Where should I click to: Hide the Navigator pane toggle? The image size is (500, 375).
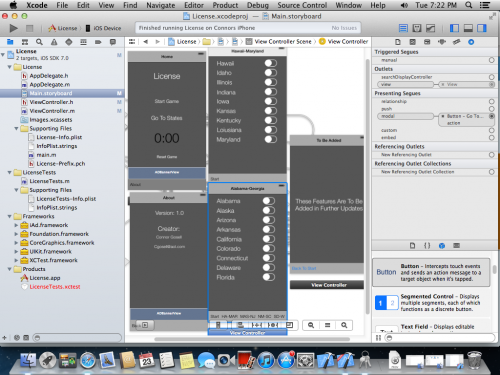pos(454,28)
